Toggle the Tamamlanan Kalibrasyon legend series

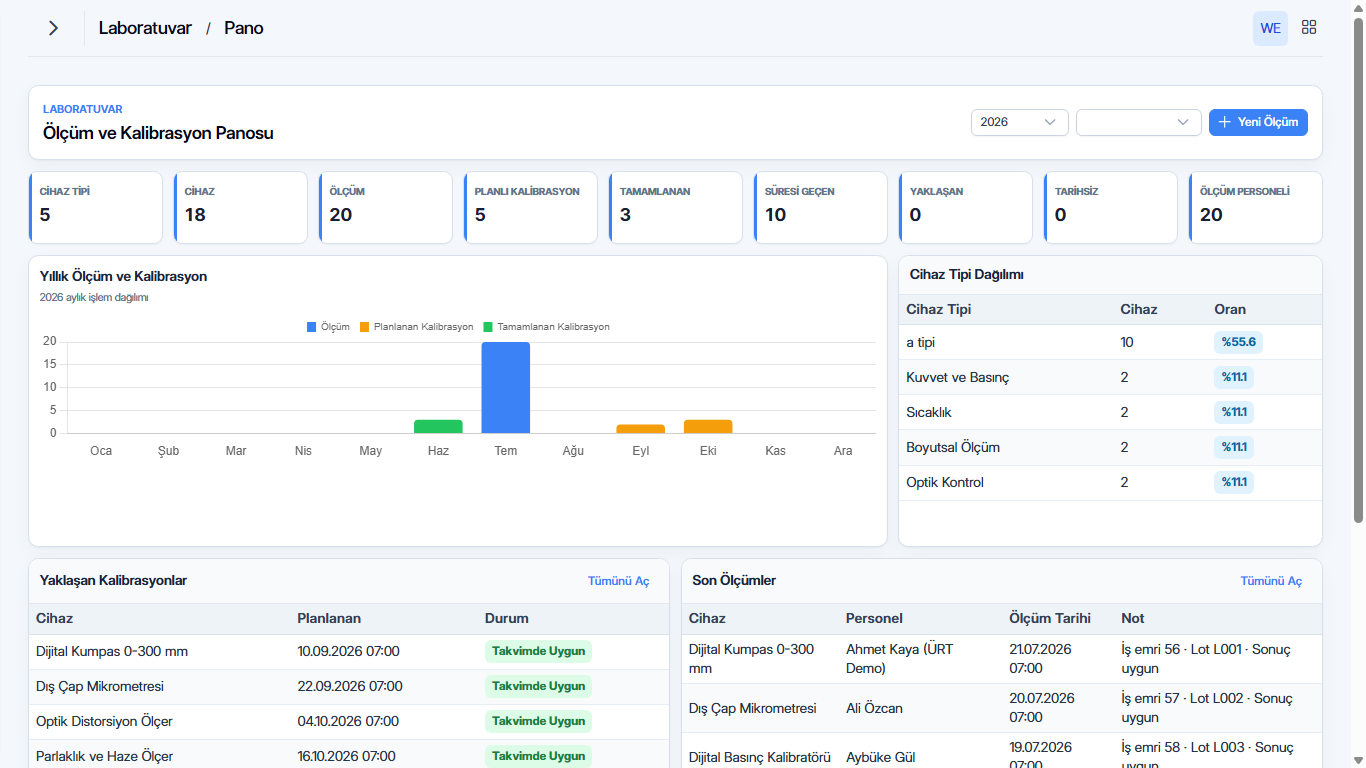(546, 327)
